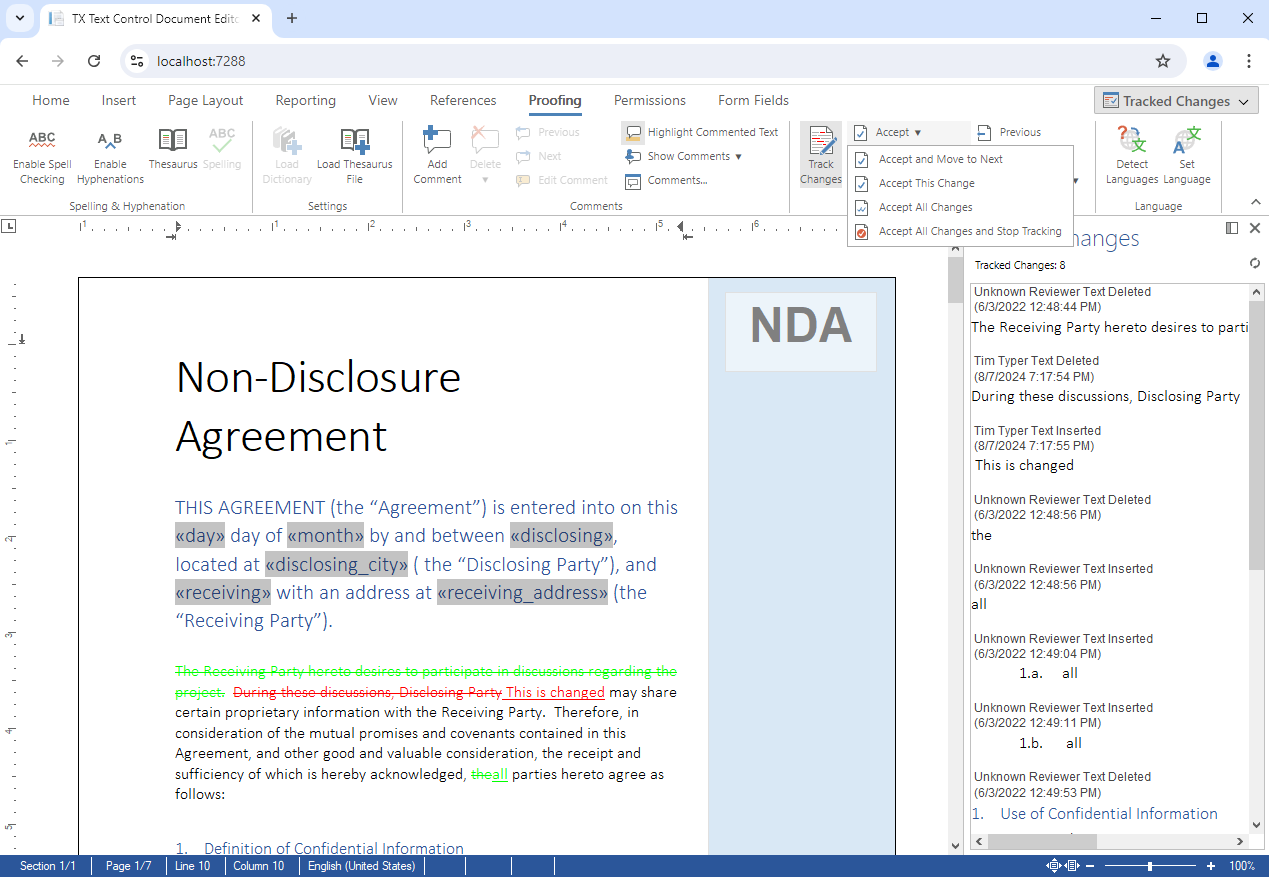
Task: Open the View ribbon tab
Action: click(x=383, y=100)
